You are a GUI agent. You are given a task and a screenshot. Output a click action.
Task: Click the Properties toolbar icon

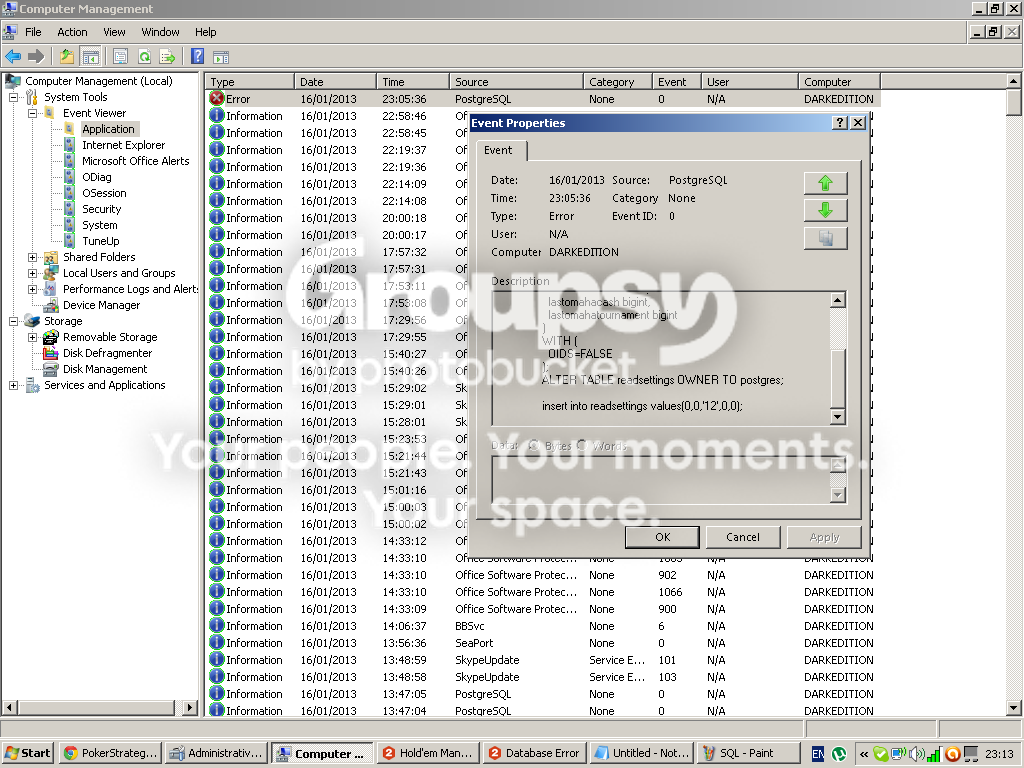(x=120, y=57)
